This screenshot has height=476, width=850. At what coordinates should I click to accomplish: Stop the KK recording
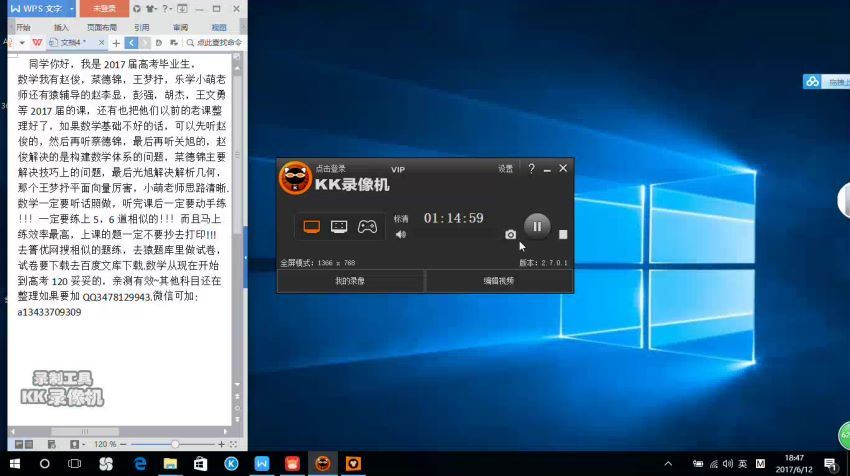point(563,234)
